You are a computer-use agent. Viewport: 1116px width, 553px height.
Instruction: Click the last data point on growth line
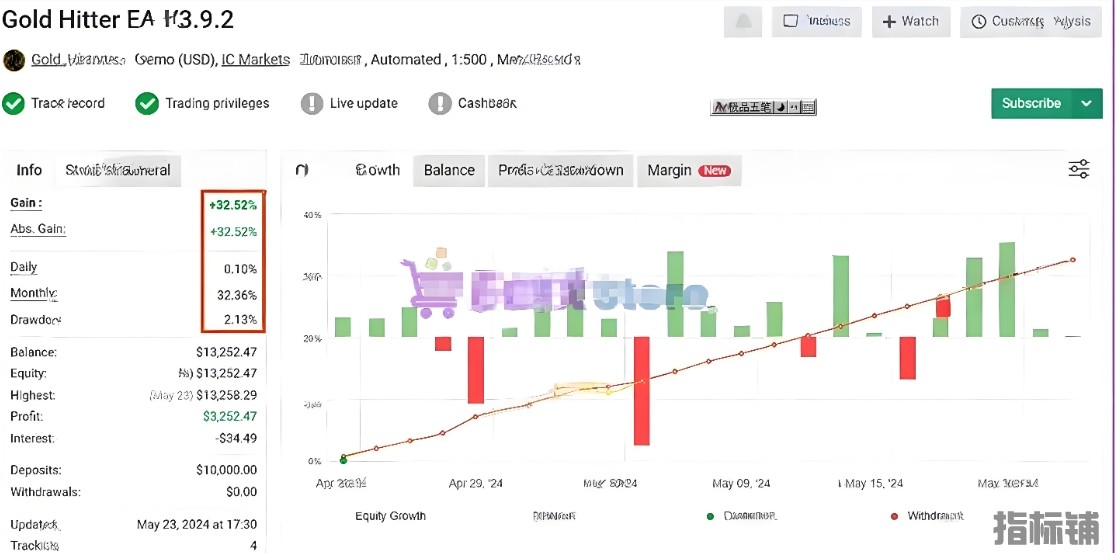click(1073, 260)
